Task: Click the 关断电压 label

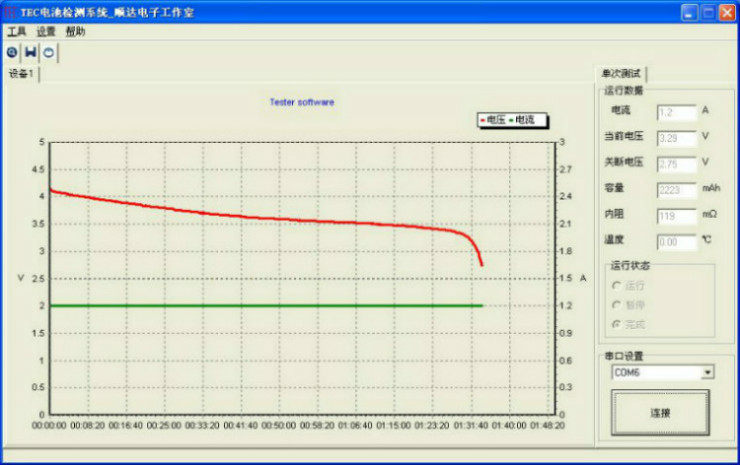Action: [x=624, y=162]
